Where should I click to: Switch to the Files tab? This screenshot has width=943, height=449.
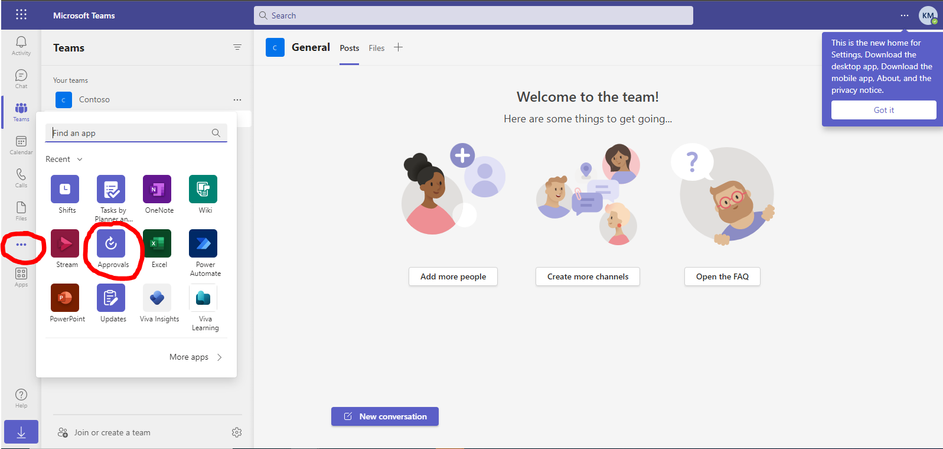[x=376, y=48]
